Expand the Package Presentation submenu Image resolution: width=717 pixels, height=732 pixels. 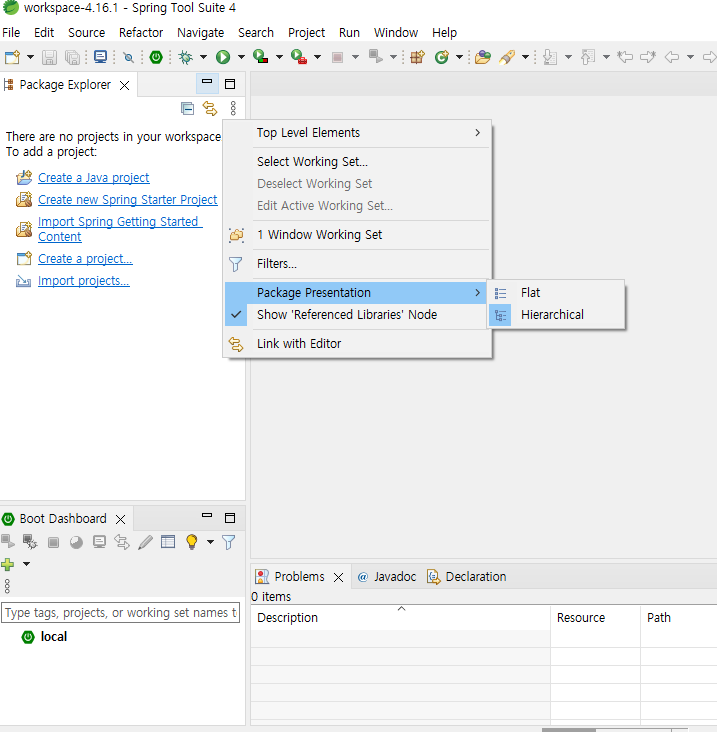click(356, 293)
